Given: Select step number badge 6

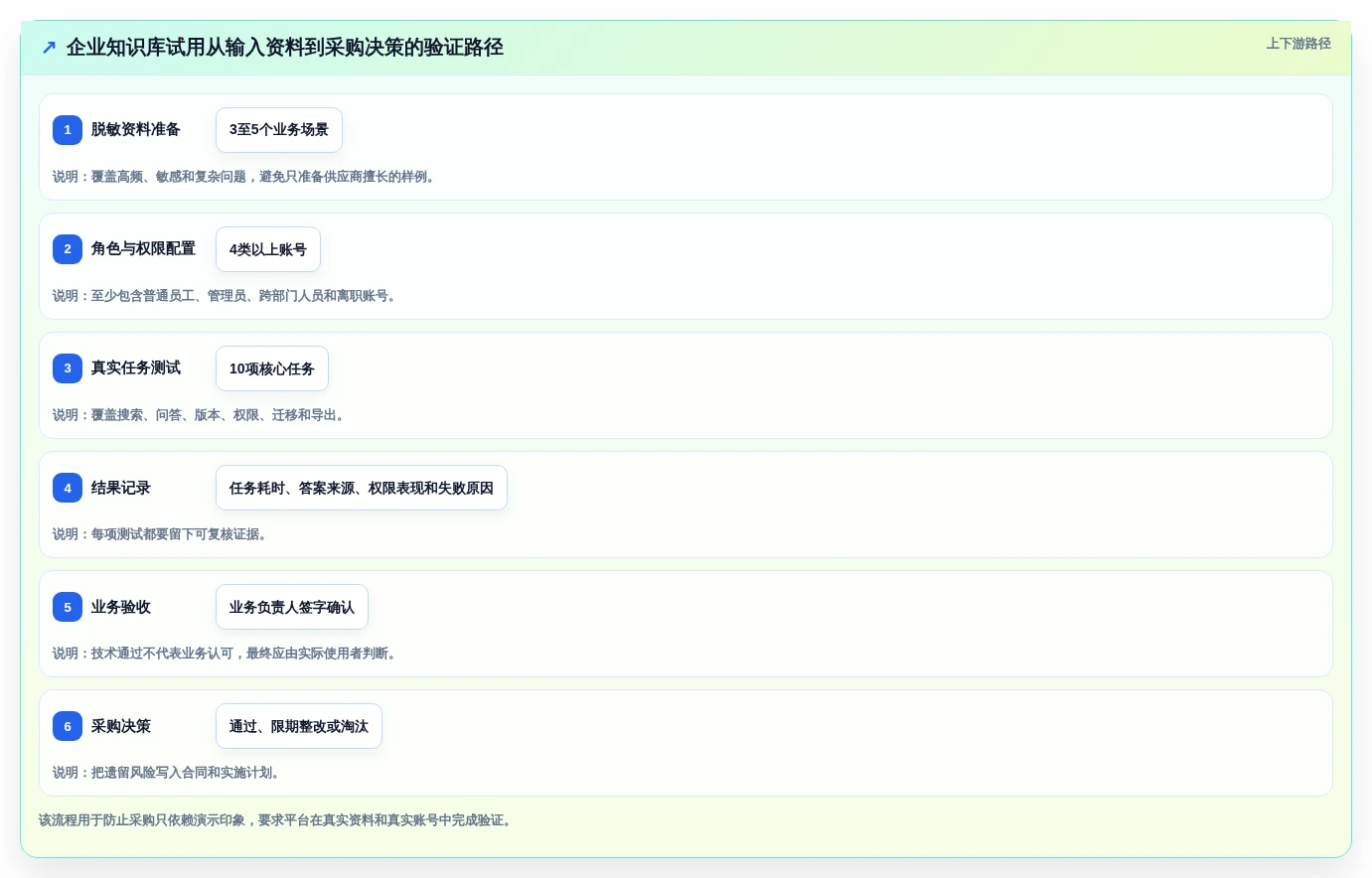Looking at the screenshot, I should click(x=68, y=726).
